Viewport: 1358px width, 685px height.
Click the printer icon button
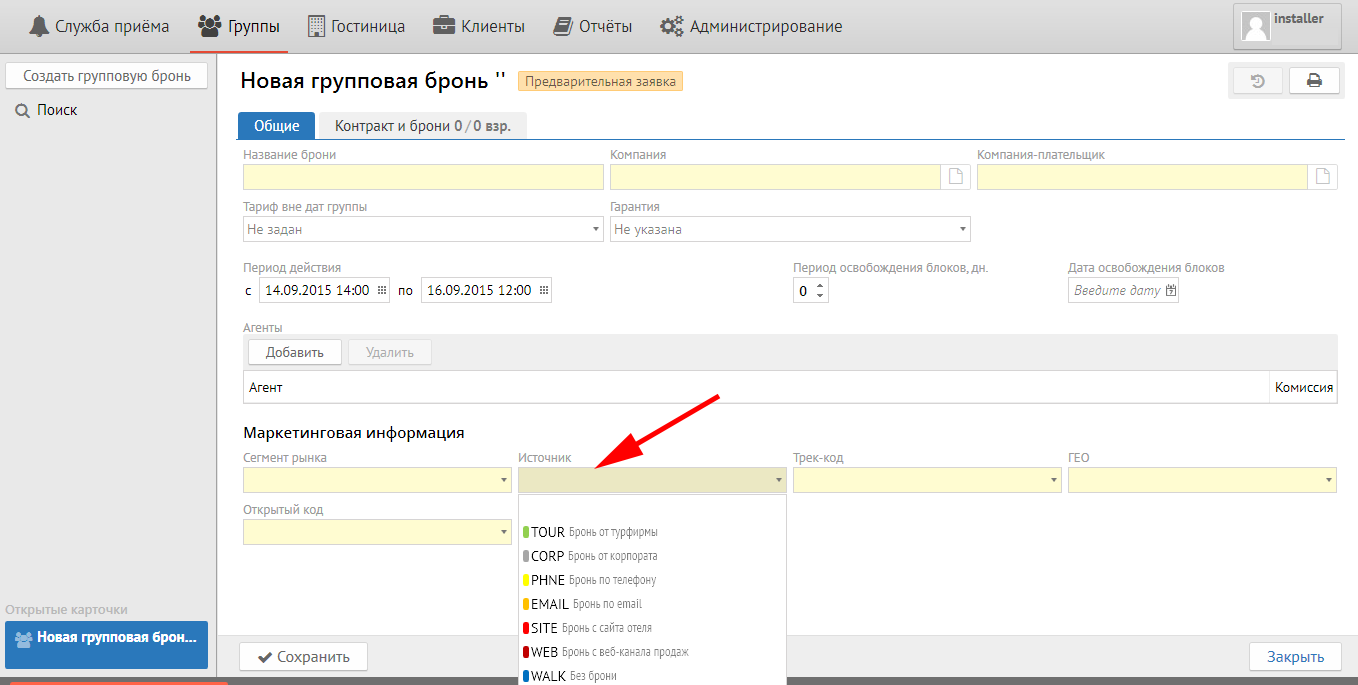point(1314,81)
